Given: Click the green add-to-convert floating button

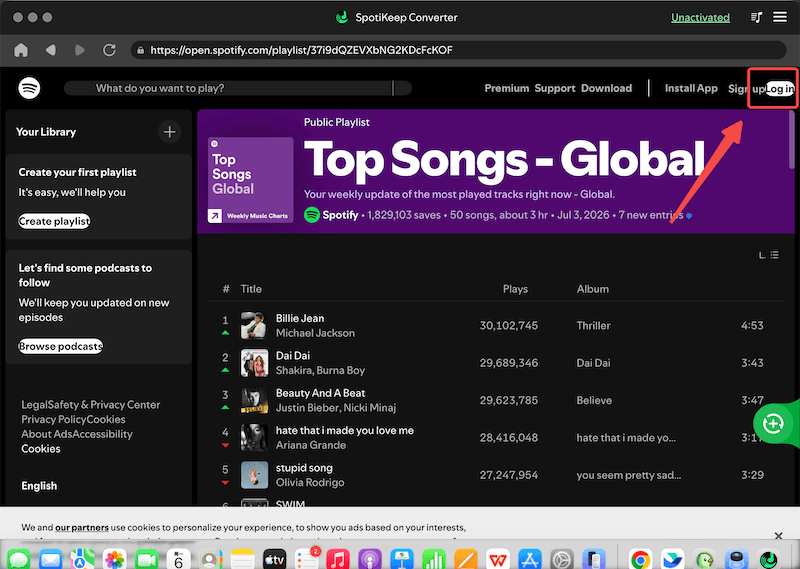Looking at the screenshot, I should pos(773,423).
